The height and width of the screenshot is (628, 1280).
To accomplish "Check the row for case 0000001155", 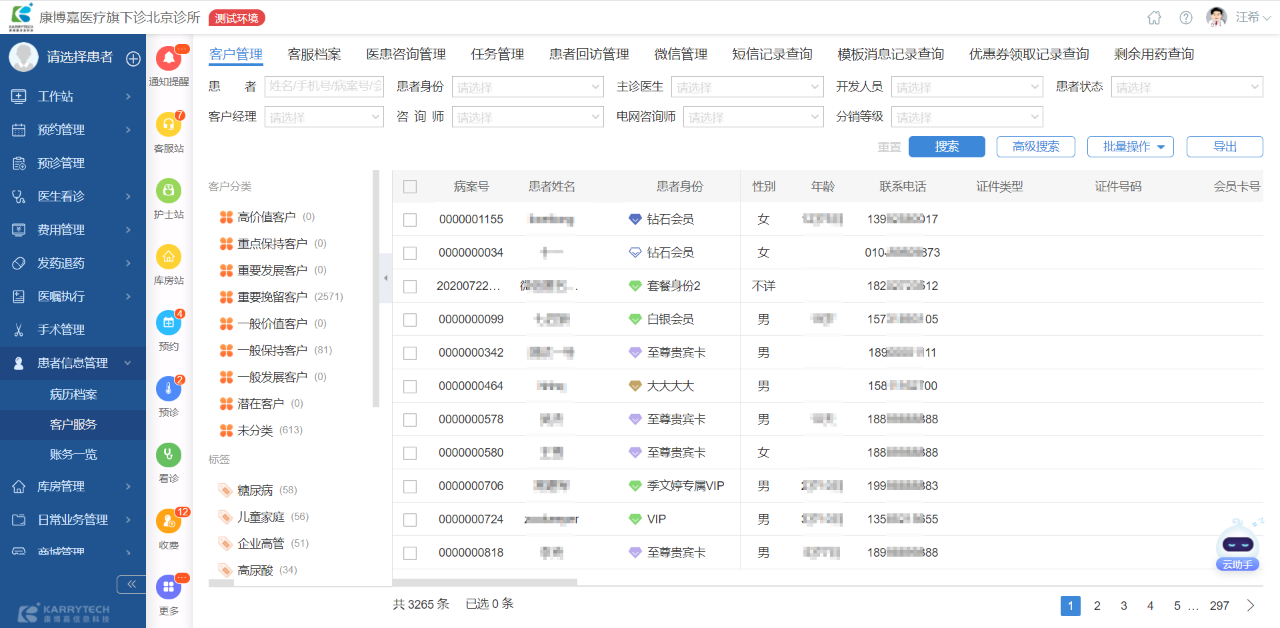I will tap(410, 220).
